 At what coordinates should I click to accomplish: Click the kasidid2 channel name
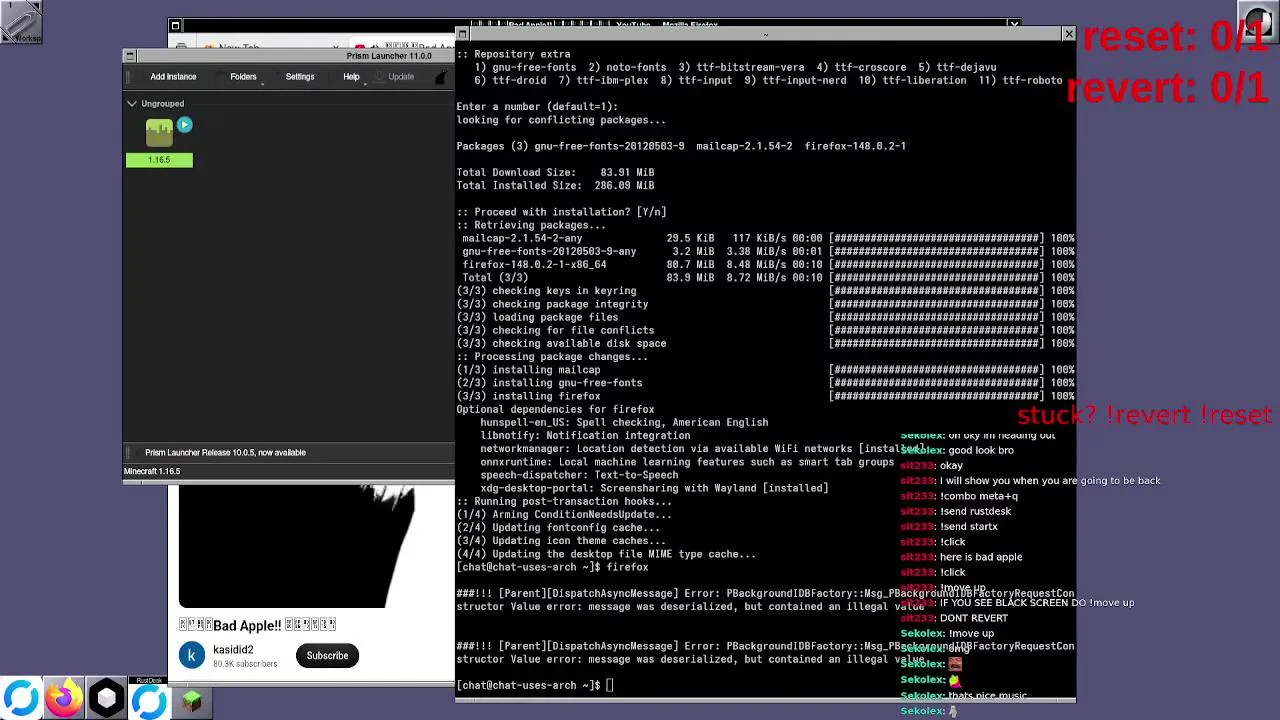(233, 650)
